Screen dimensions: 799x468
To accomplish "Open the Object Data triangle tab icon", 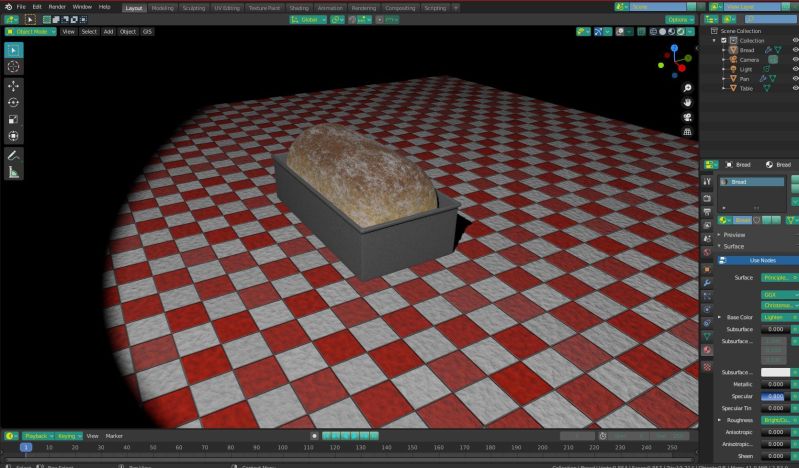I will point(707,336).
